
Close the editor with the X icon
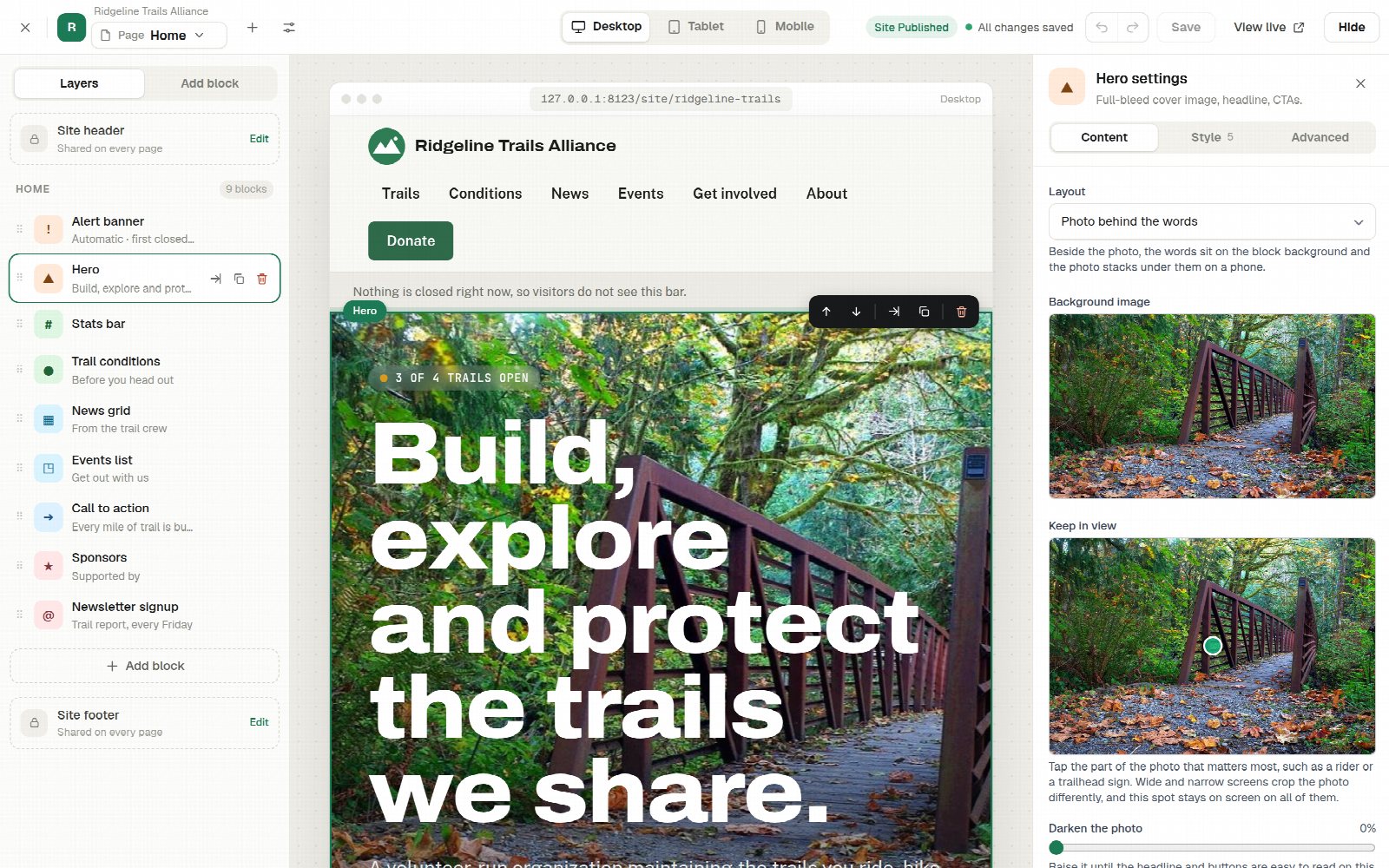[25, 28]
